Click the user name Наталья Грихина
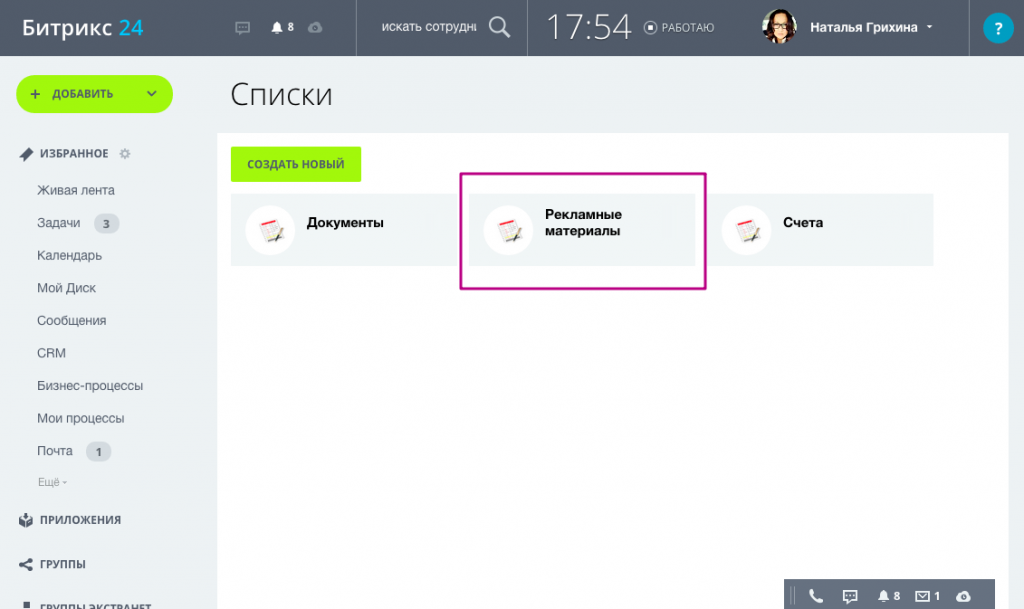The image size is (1024, 609). tap(863, 27)
